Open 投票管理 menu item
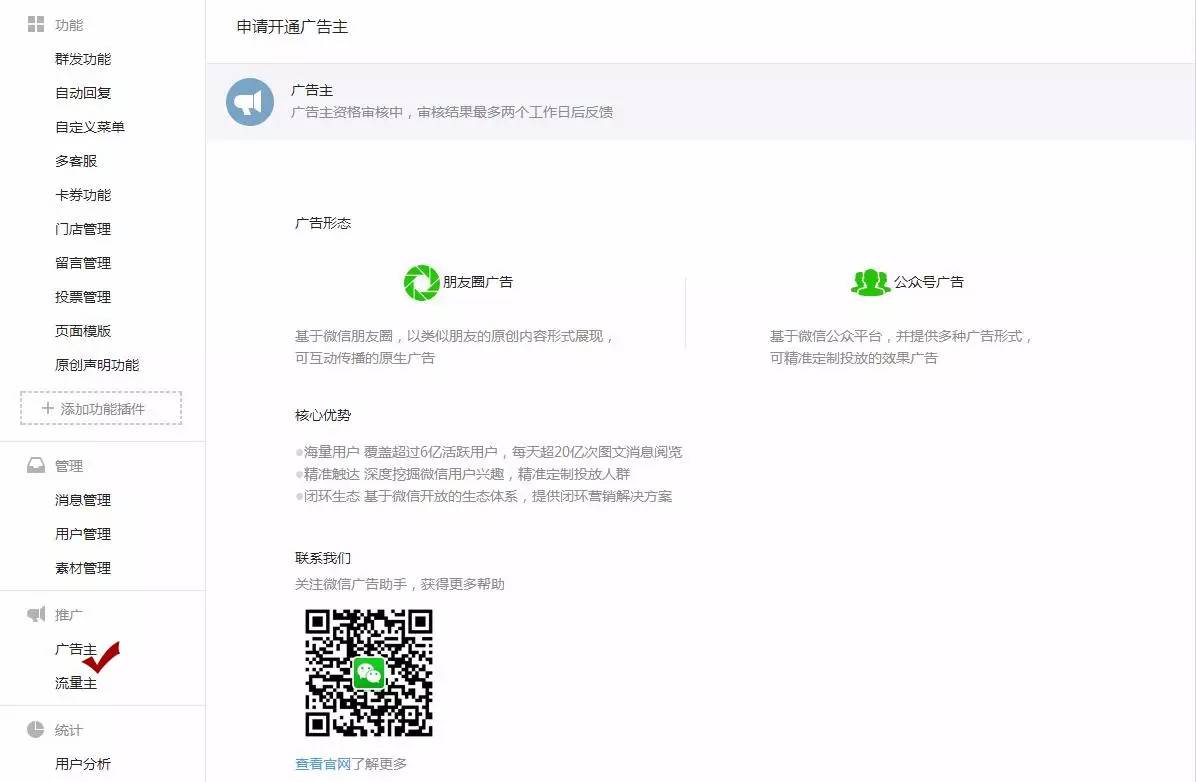Image resolution: width=1196 pixels, height=782 pixels. coord(83,297)
